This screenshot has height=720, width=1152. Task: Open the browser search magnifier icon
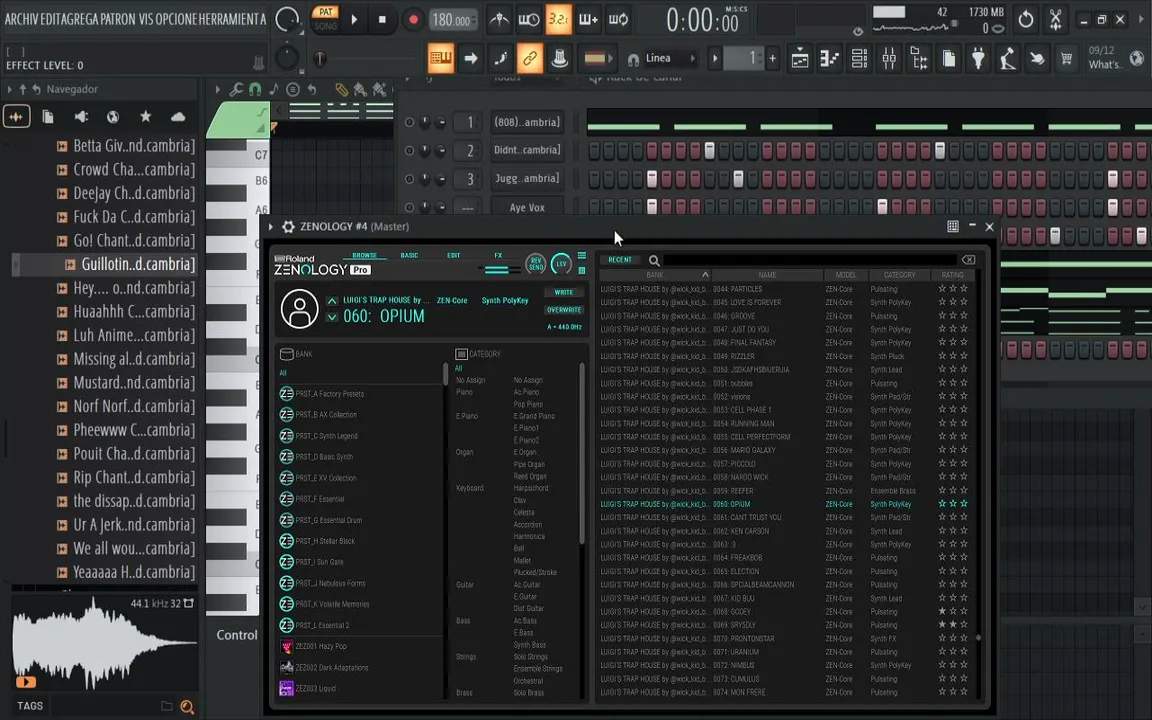[x=187, y=707]
